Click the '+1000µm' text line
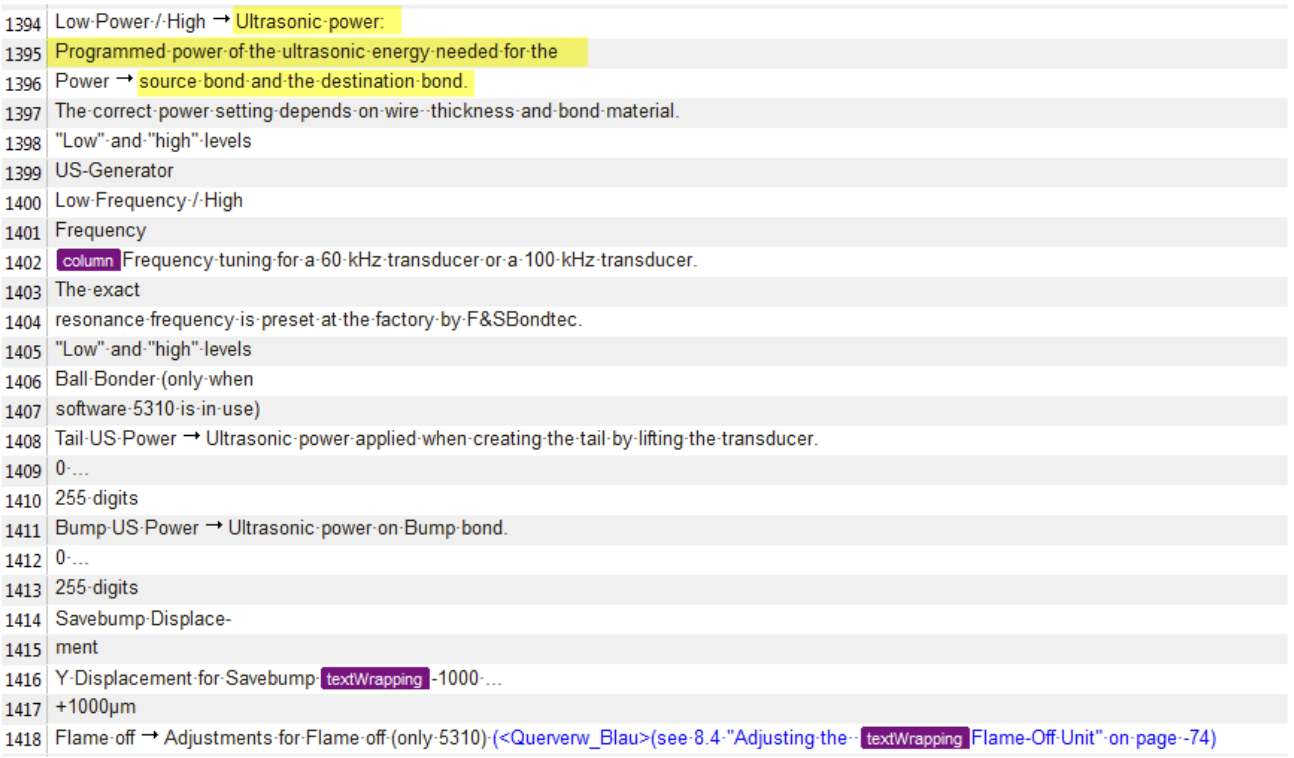The image size is (1294, 758). [95, 708]
